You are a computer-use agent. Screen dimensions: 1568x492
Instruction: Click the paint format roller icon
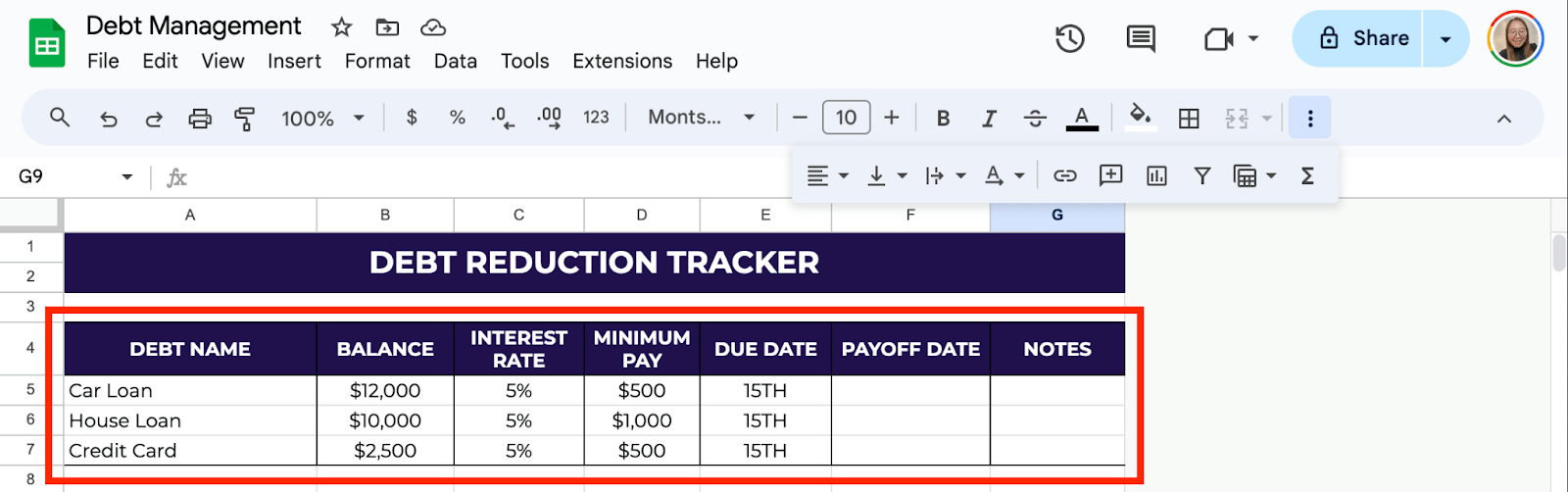click(x=245, y=119)
